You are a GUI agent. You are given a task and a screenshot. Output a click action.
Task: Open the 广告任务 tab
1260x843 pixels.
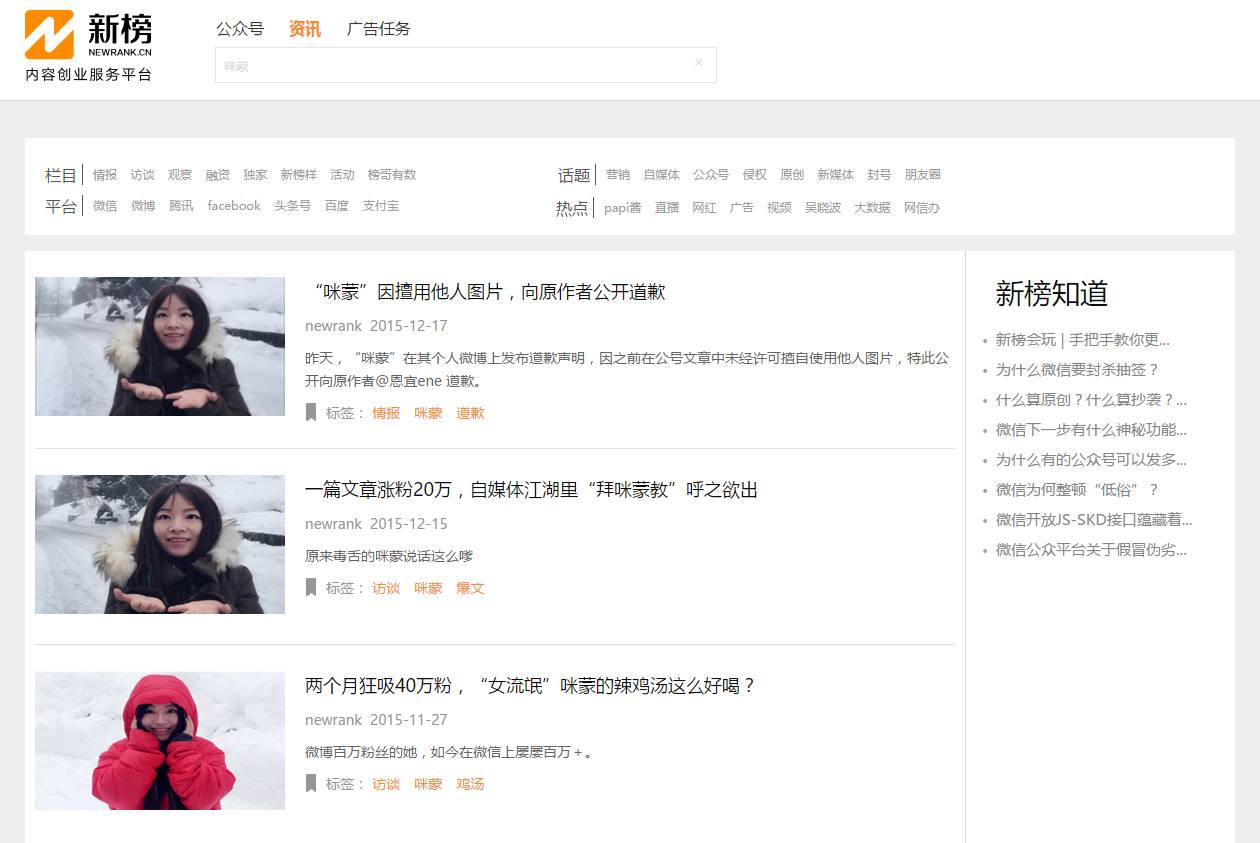[x=378, y=29]
